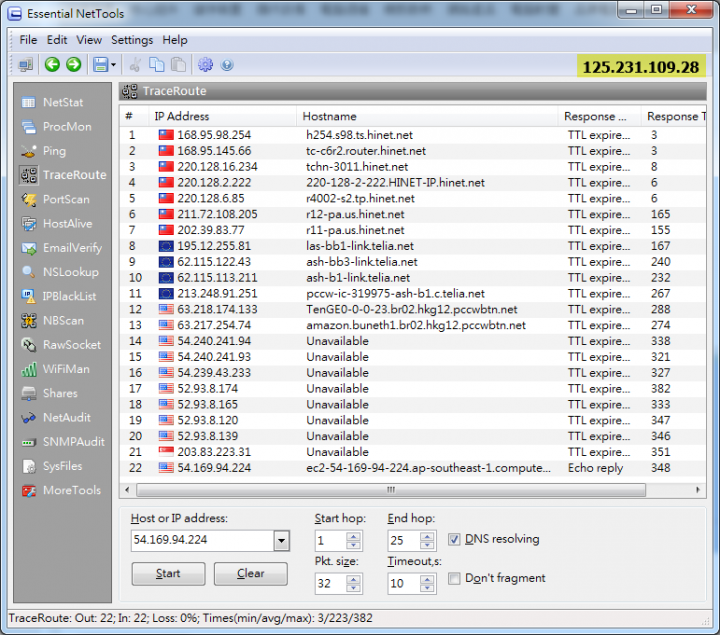
Task: Click the yellow 125.231.109.28 IP display
Action: coord(641,67)
